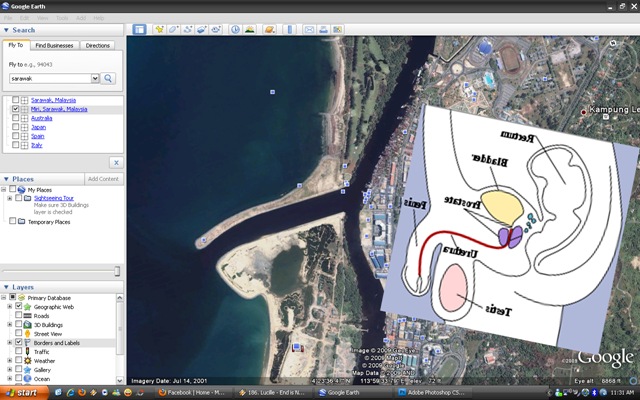Click the Windows Start button
This screenshot has width=640, height=400.
tap(24, 393)
